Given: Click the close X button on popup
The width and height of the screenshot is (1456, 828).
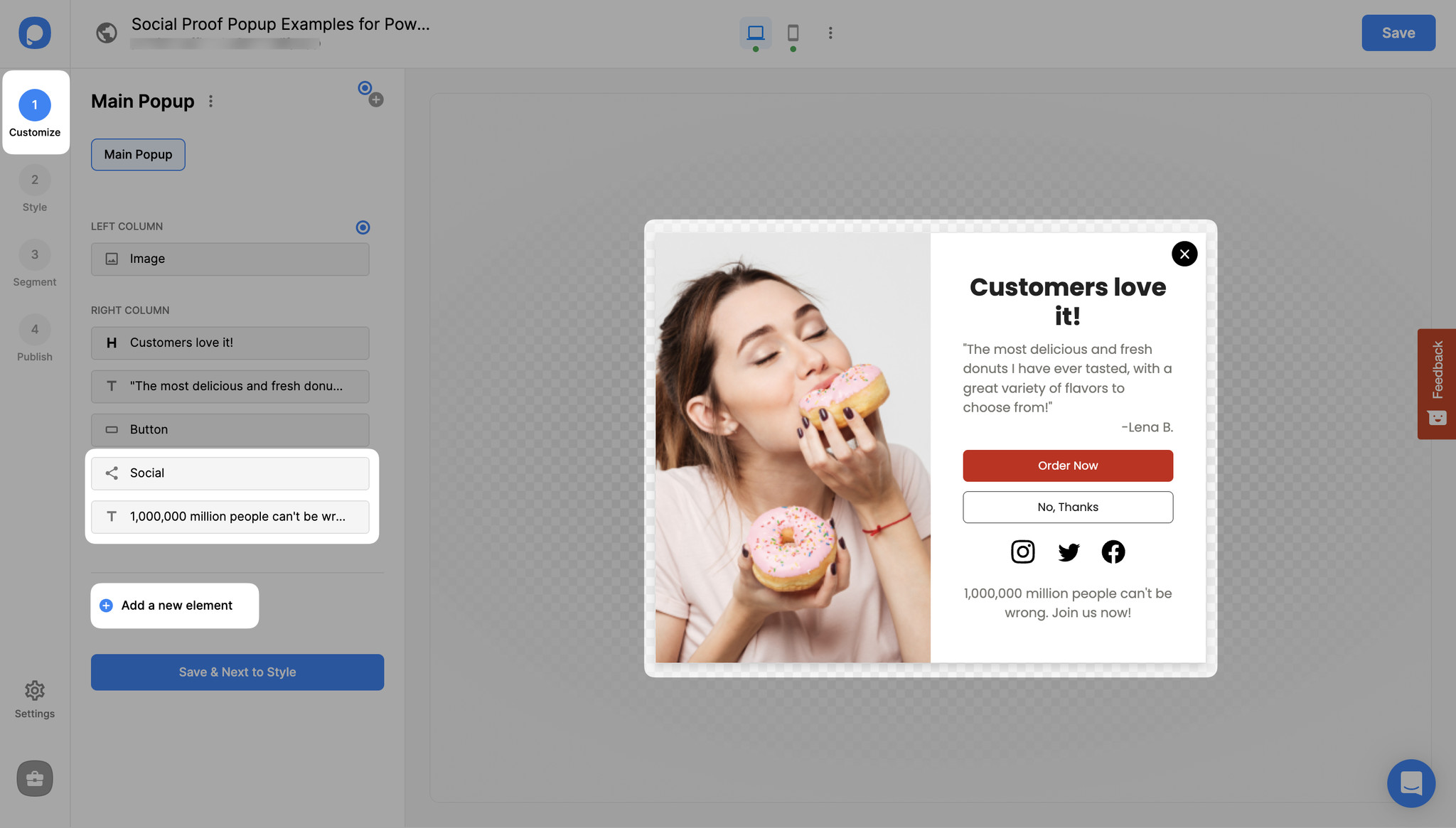Looking at the screenshot, I should point(1184,253).
